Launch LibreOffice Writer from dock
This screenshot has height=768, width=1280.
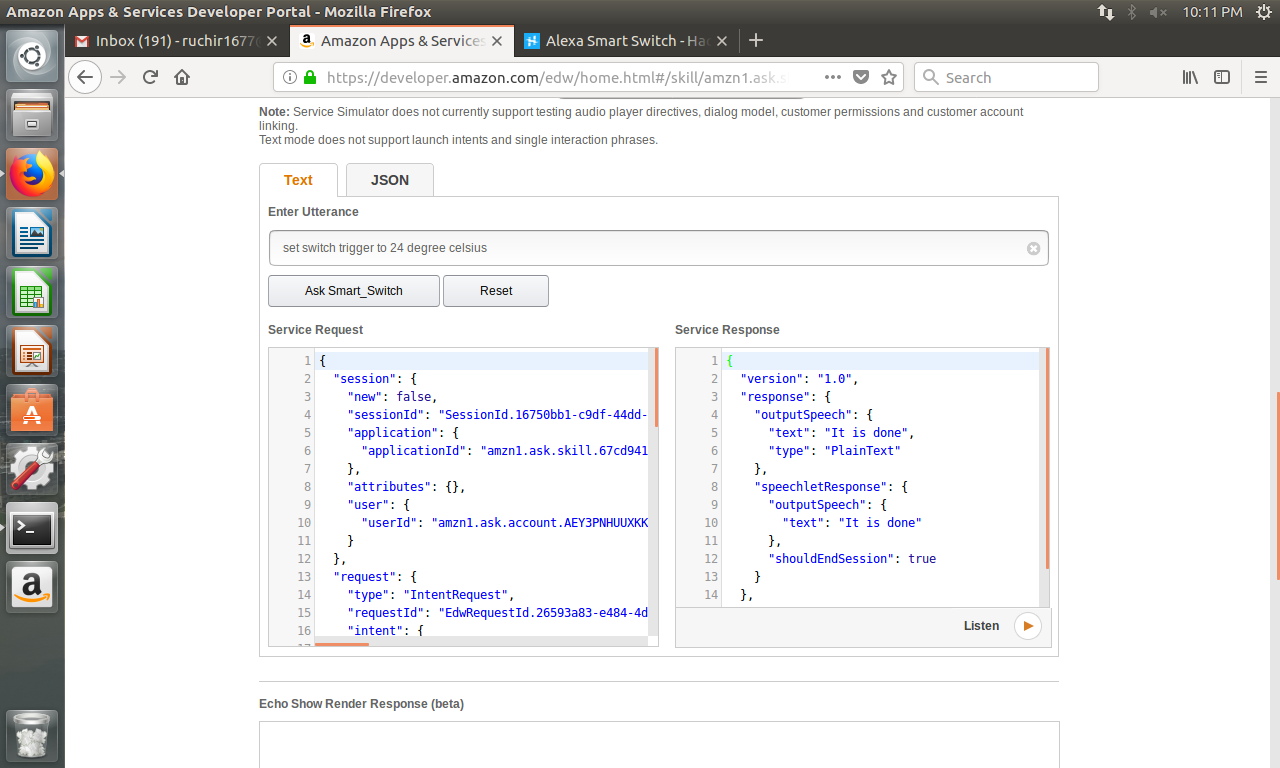point(33,233)
